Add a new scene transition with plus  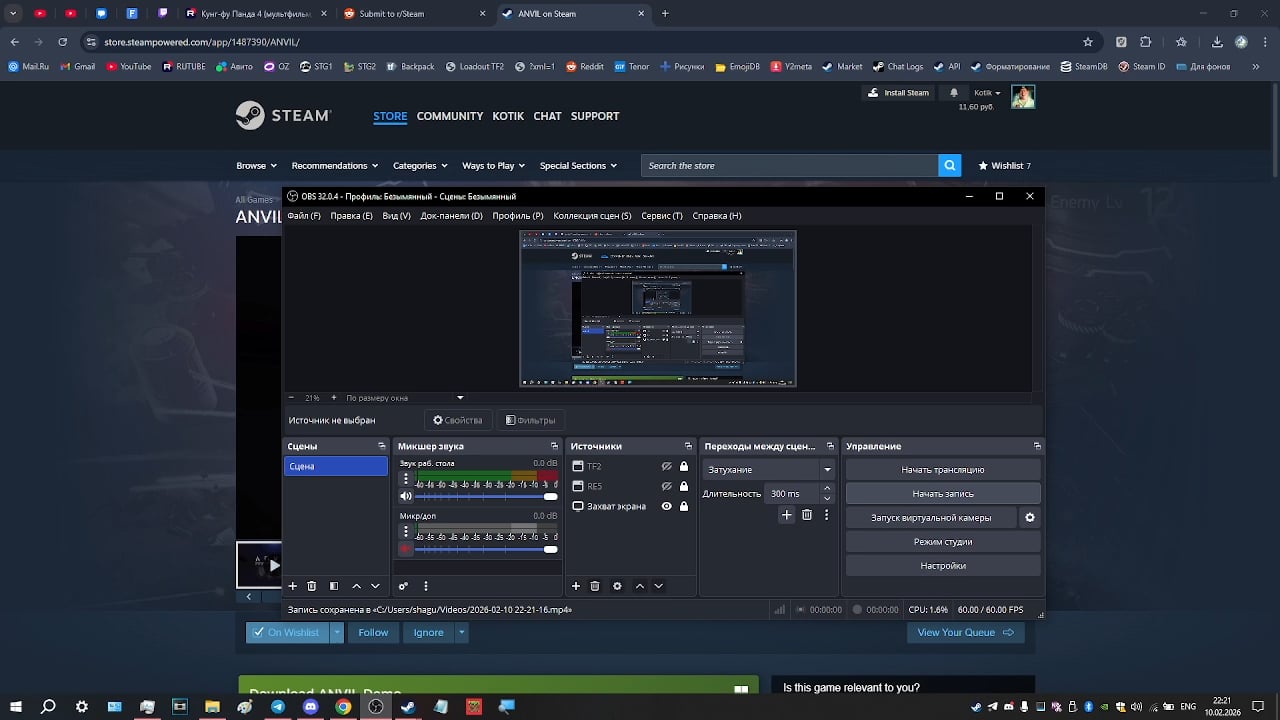click(x=787, y=515)
